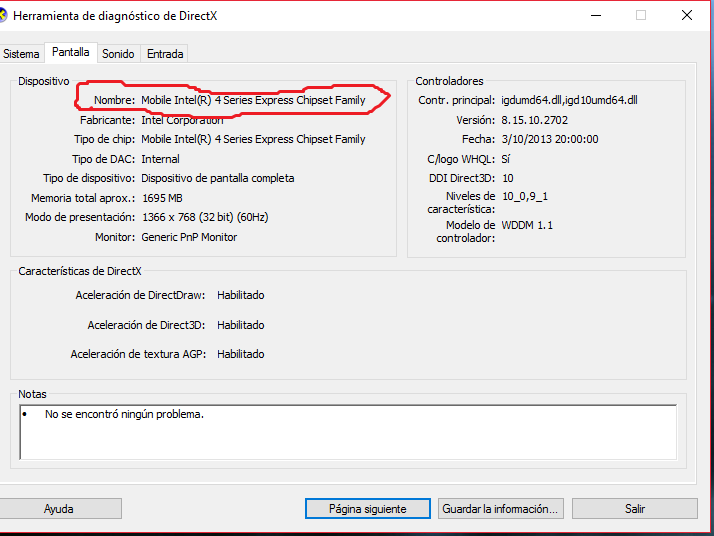The height and width of the screenshot is (536, 714).
Task: Click the Nombre chipset value text
Action: (x=253, y=100)
